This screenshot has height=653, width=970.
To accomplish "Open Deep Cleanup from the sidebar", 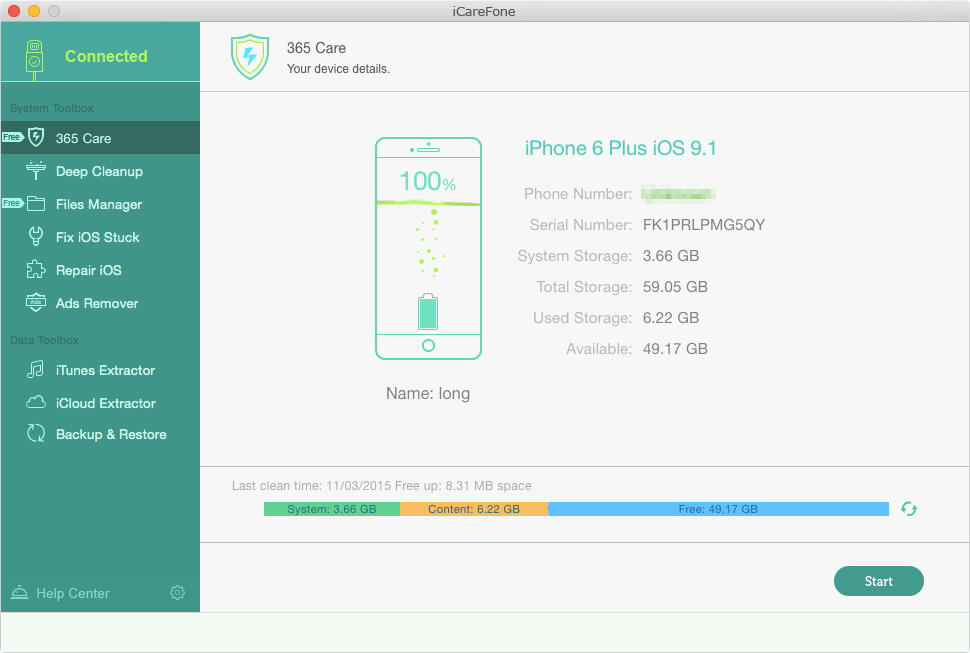I will [100, 171].
